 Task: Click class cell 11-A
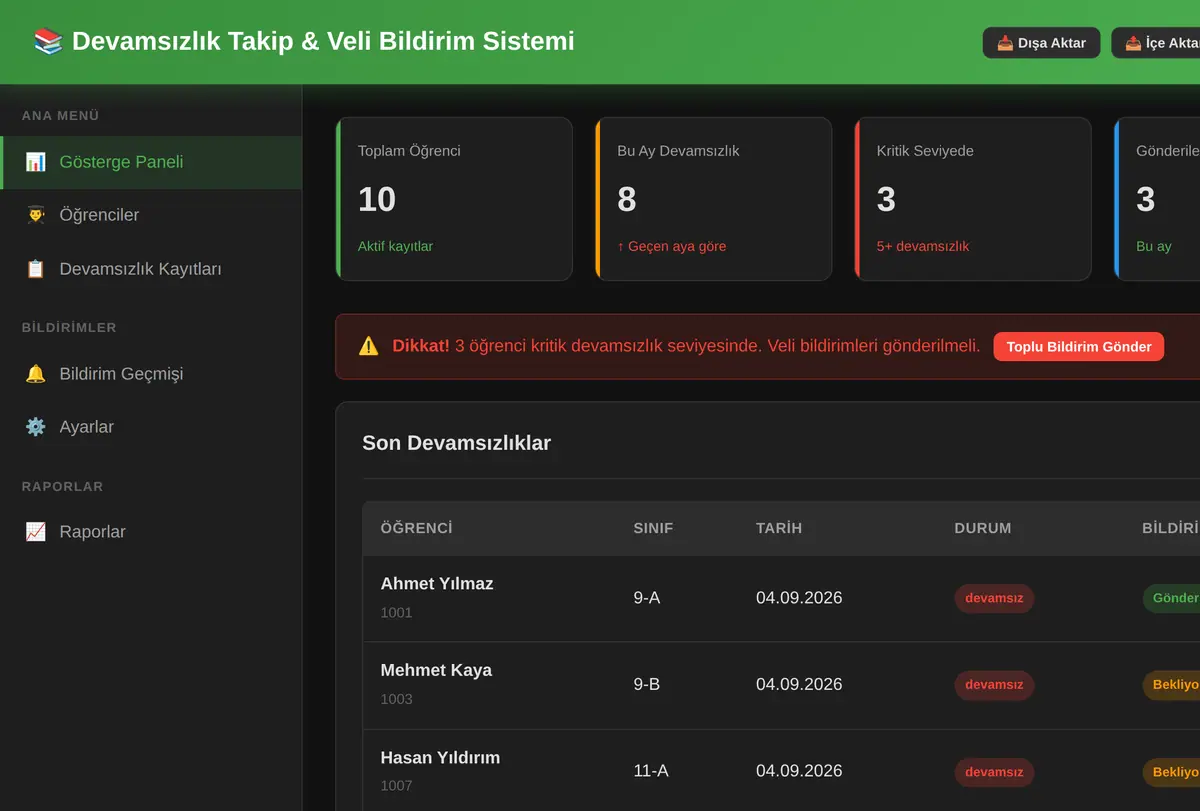pos(651,771)
